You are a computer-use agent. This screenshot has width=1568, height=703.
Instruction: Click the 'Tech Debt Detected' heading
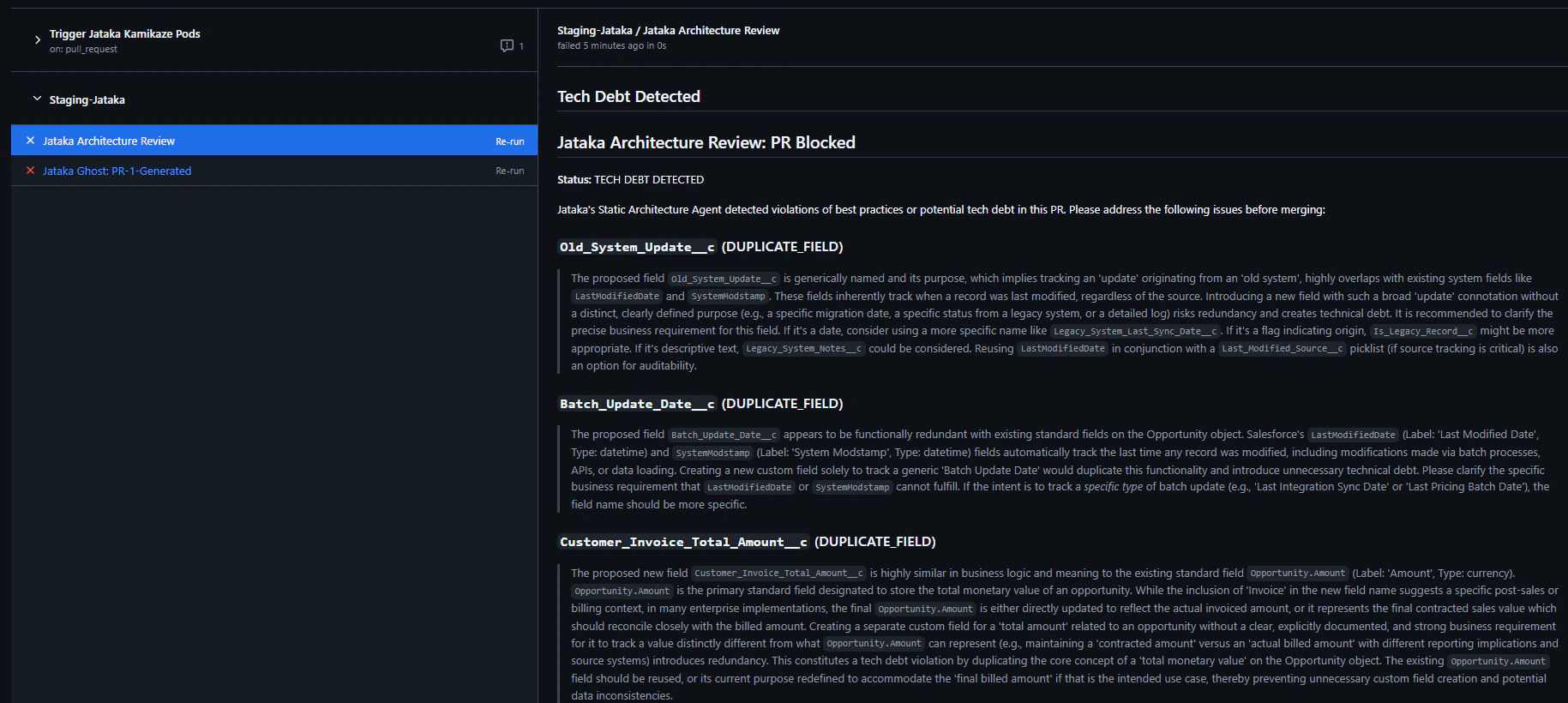click(628, 97)
